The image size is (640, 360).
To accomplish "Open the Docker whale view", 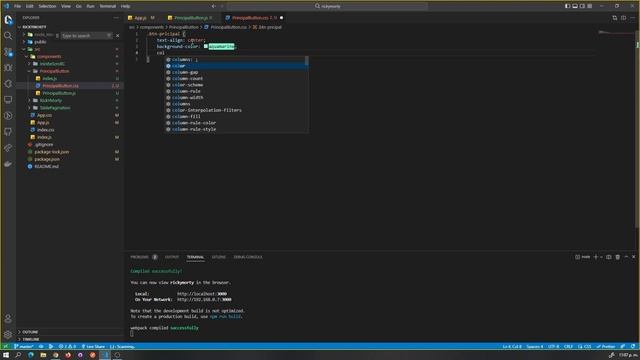I will (8, 164).
